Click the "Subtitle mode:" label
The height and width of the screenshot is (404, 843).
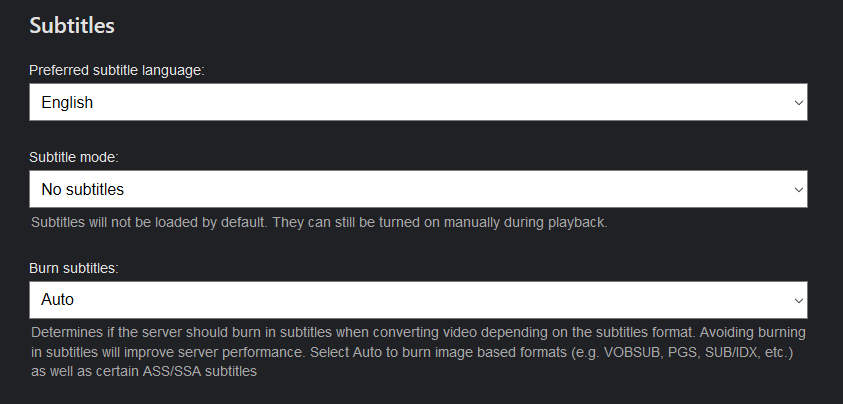[x=74, y=157]
